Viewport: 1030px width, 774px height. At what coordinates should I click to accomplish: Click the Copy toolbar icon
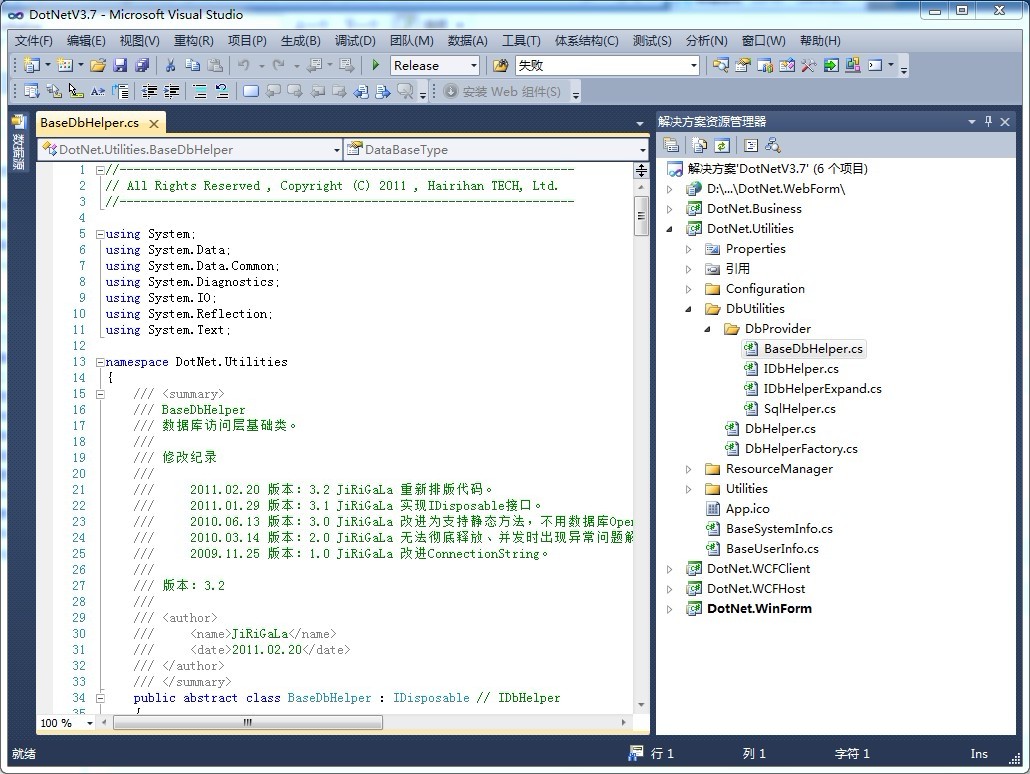coord(192,65)
